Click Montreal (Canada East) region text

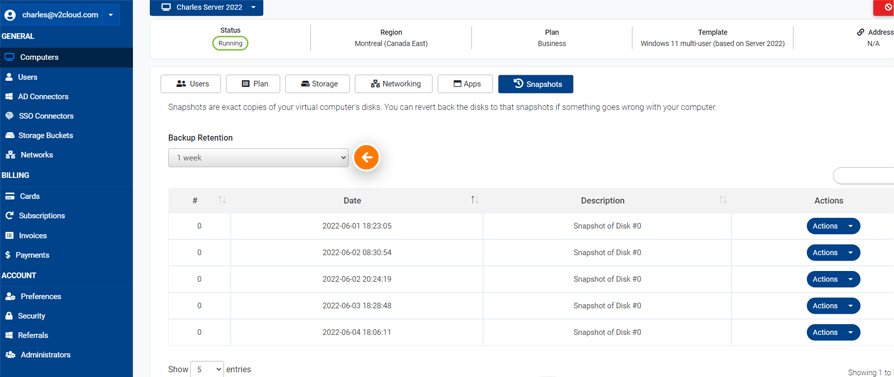(x=391, y=43)
